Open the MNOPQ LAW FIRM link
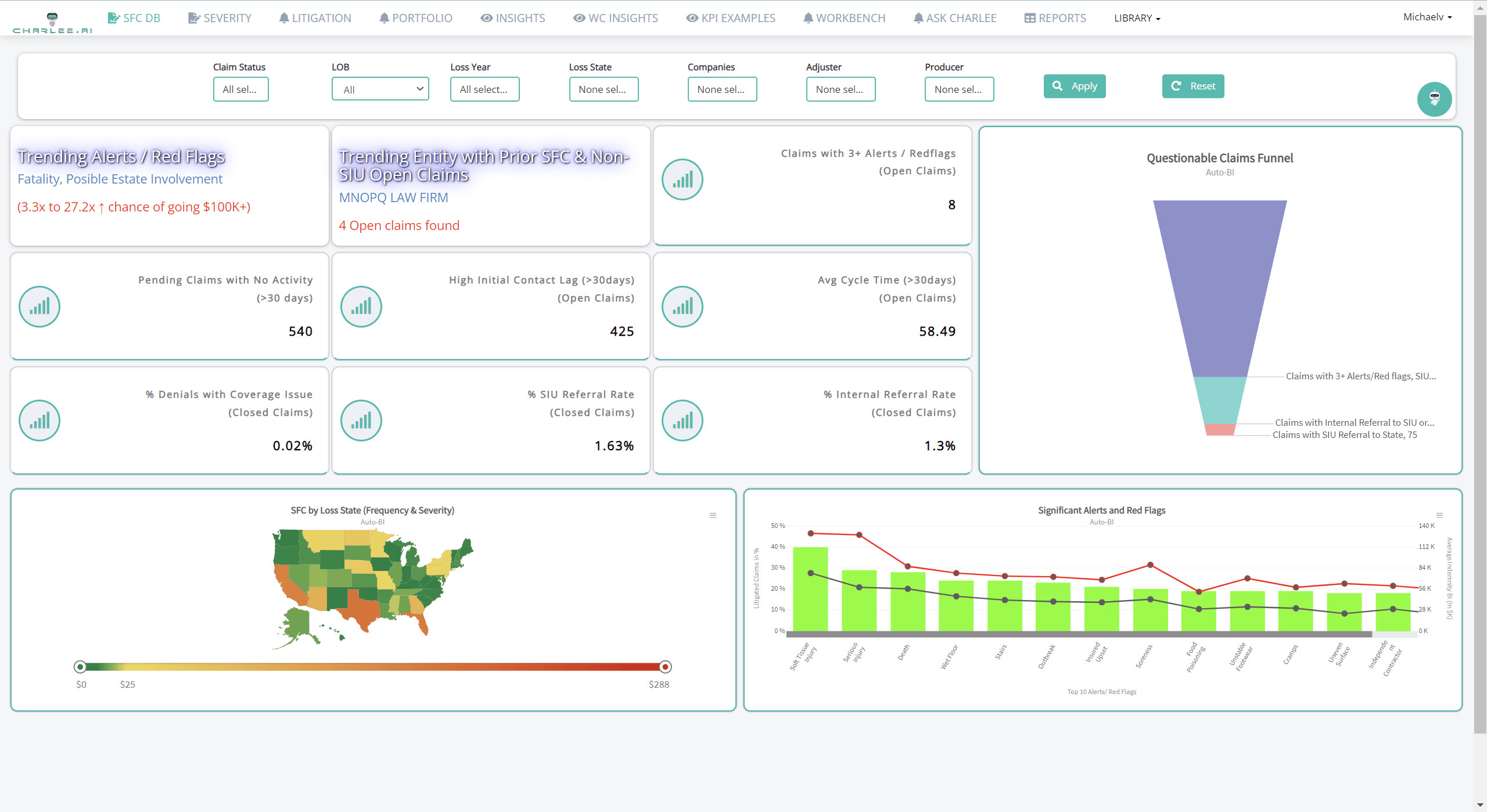 click(x=394, y=197)
